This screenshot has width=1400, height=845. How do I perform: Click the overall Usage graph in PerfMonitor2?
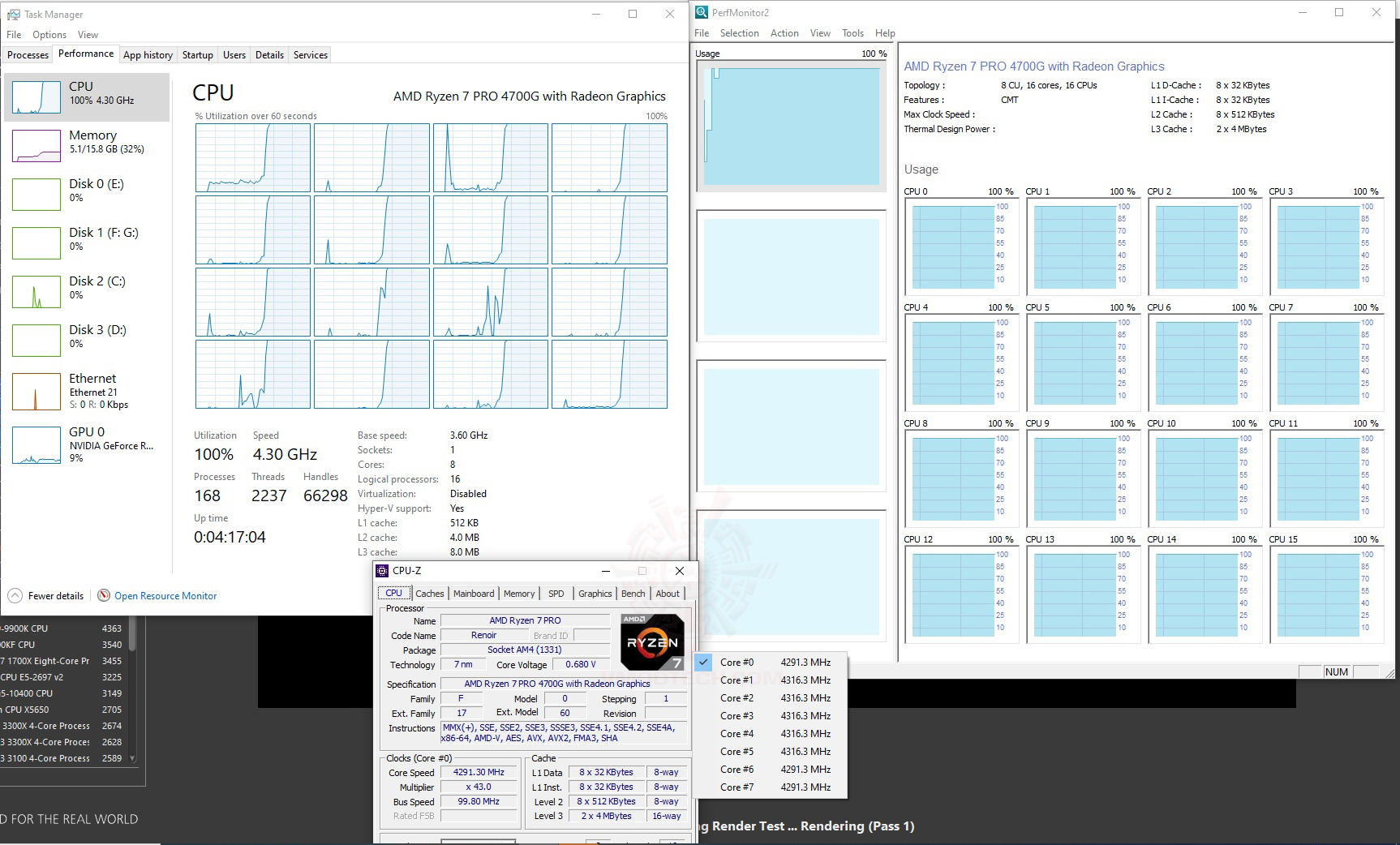pos(791,126)
